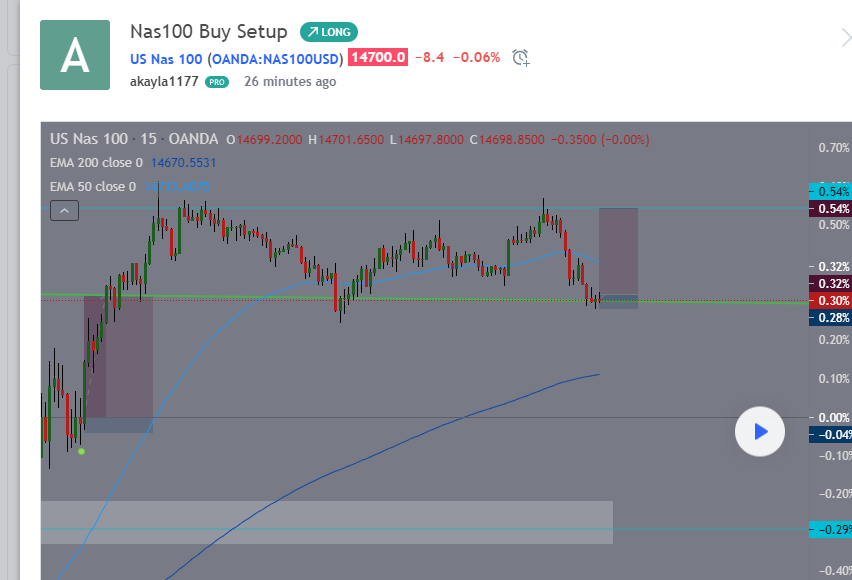Click the alarm clock alert icon

[520, 58]
